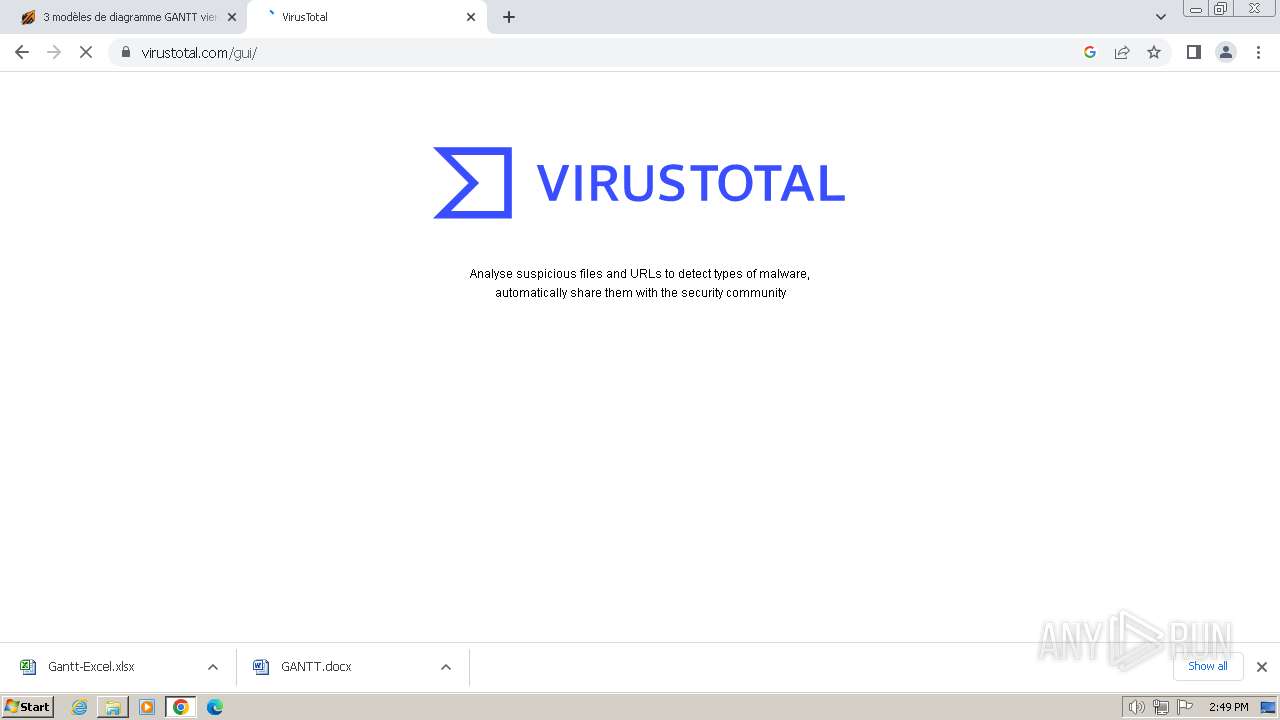Share this page via share icon
Image resolution: width=1280 pixels, height=720 pixels.
(x=1122, y=52)
